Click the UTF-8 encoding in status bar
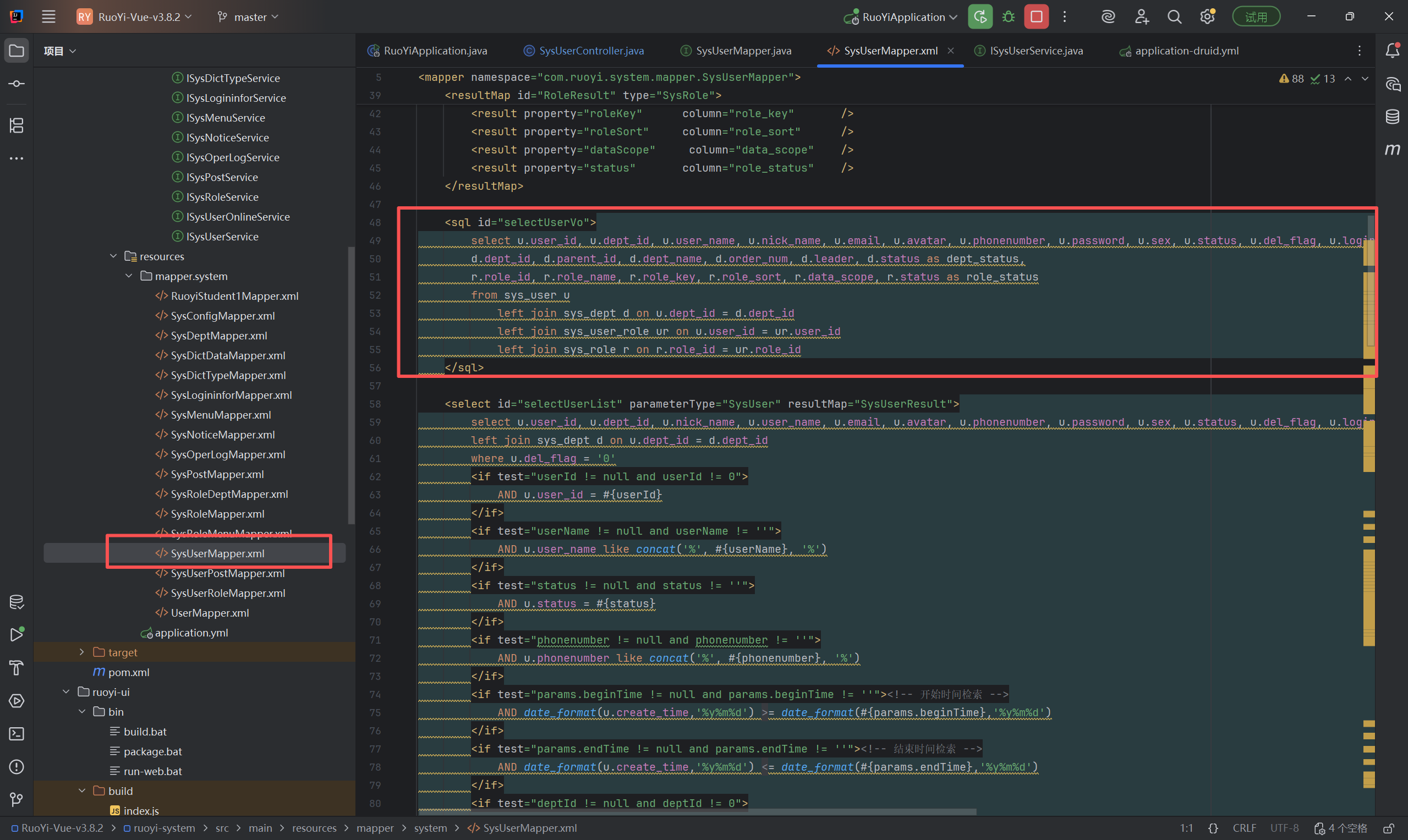This screenshot has width=1408, height=840. point(1284,828)
